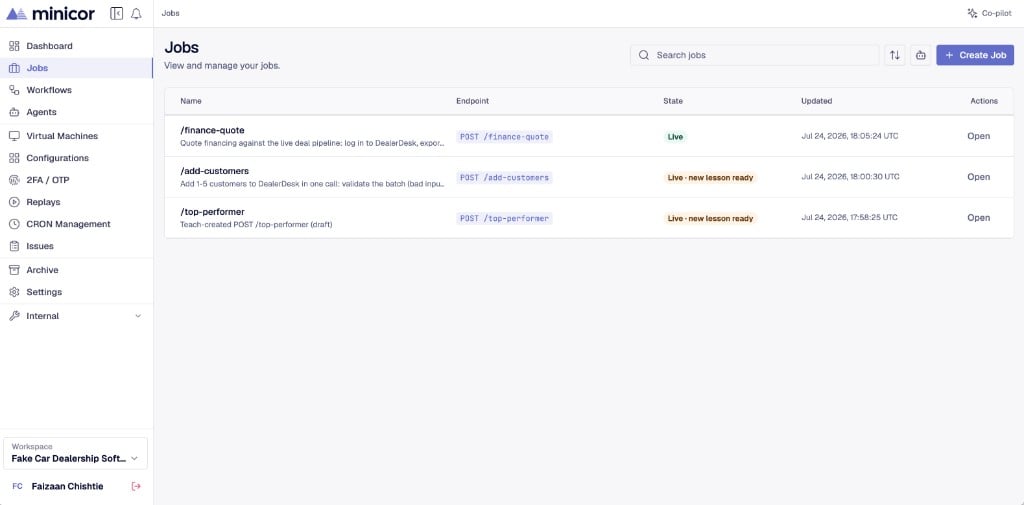Open CRON Management page
Screen dimensions: 1024x505
[69, 224]
